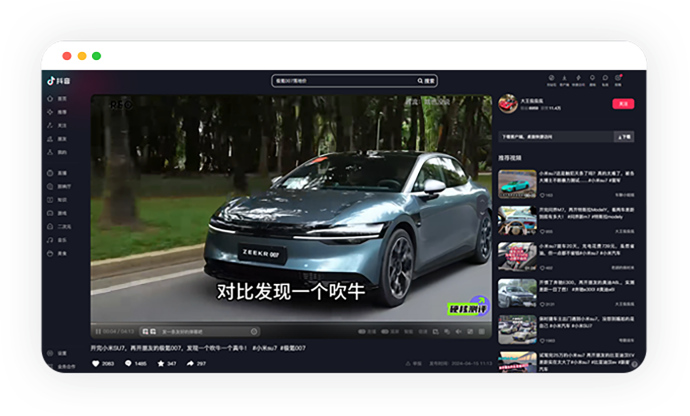This screenshot has width=690, height=416.
Task: Open the #小米su7 hashtag
Action: 265,348
